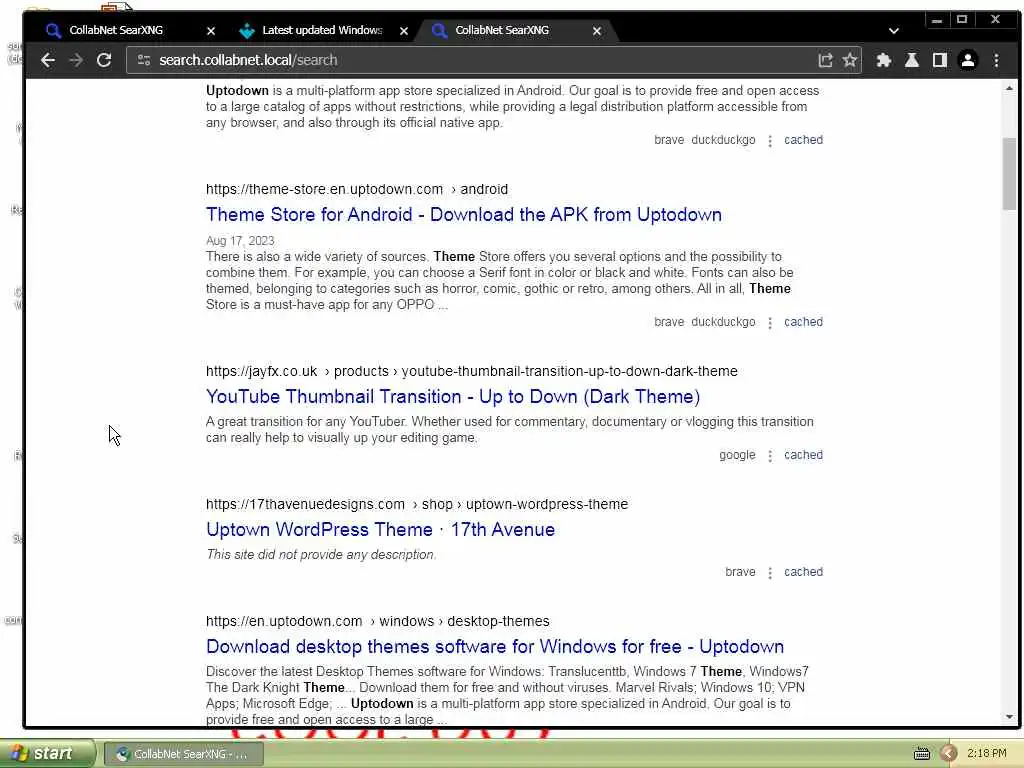Click CollabNet SearXNG taskbar button
The height and width of the screenshot is (768, 1024).
pyautogui.click(x=184, y=754)
